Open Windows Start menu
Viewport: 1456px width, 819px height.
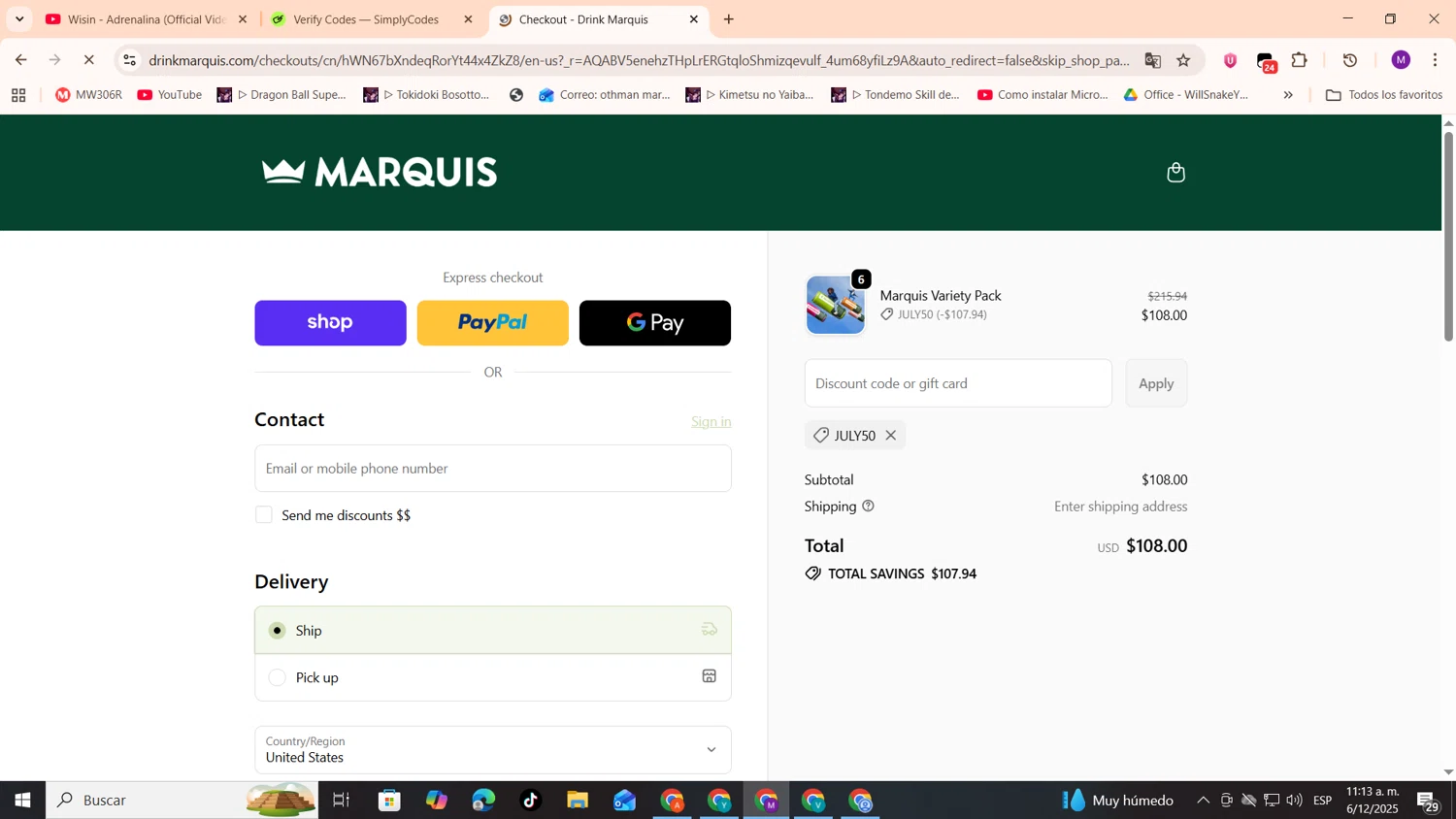tap(22, 801)
